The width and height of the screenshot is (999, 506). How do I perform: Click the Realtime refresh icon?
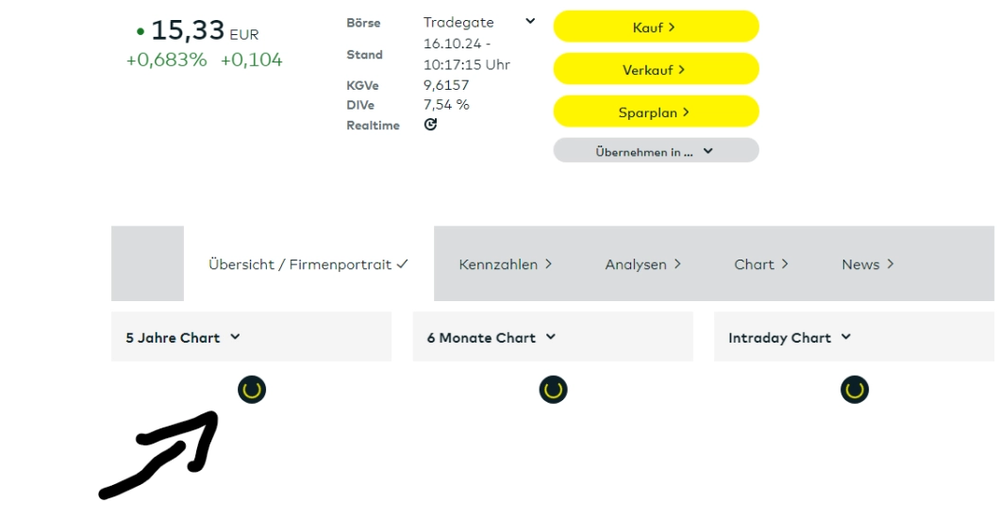pyautogui.click(x=430, y=125)
